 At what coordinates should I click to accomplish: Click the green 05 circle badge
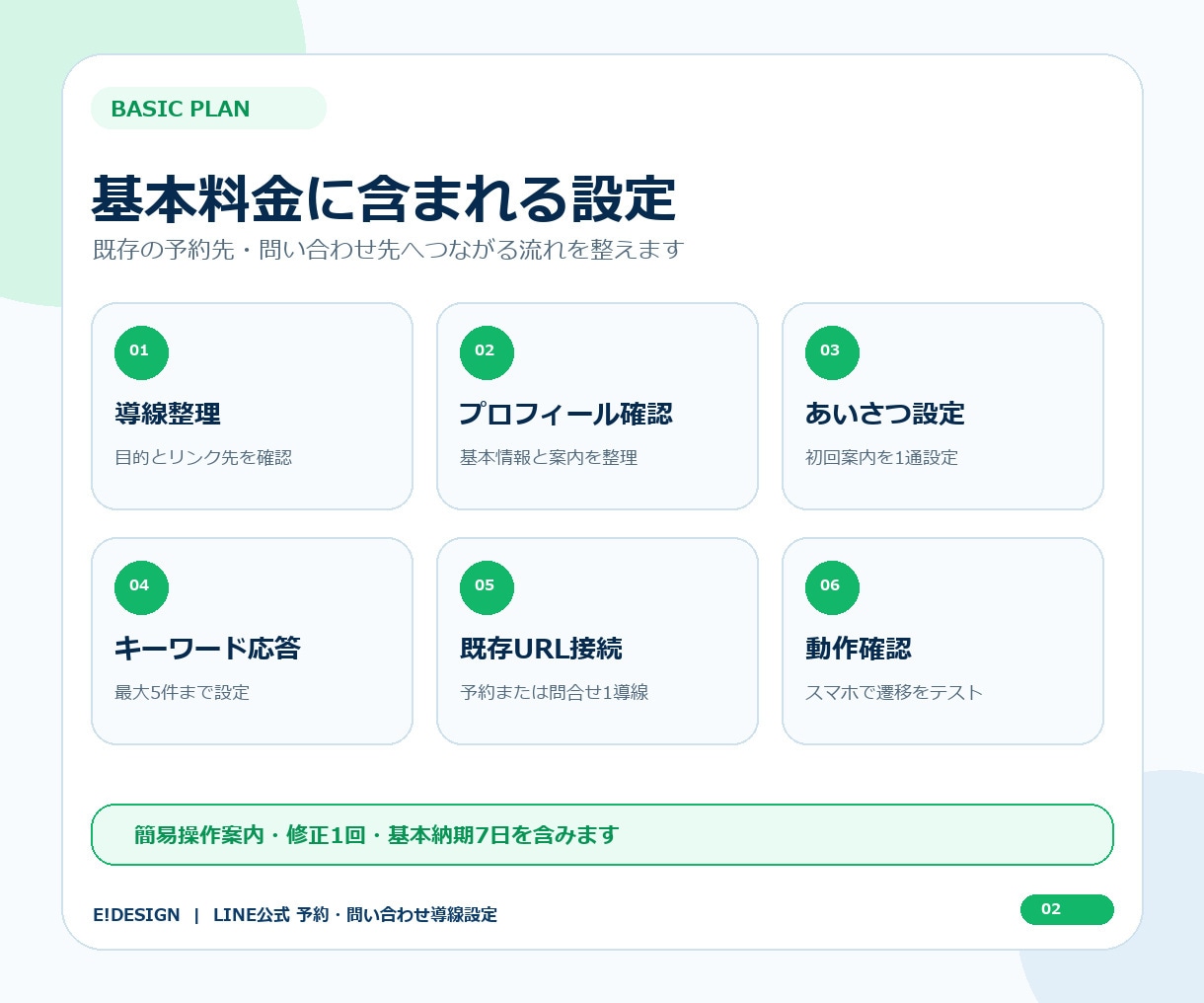point(487,587)
